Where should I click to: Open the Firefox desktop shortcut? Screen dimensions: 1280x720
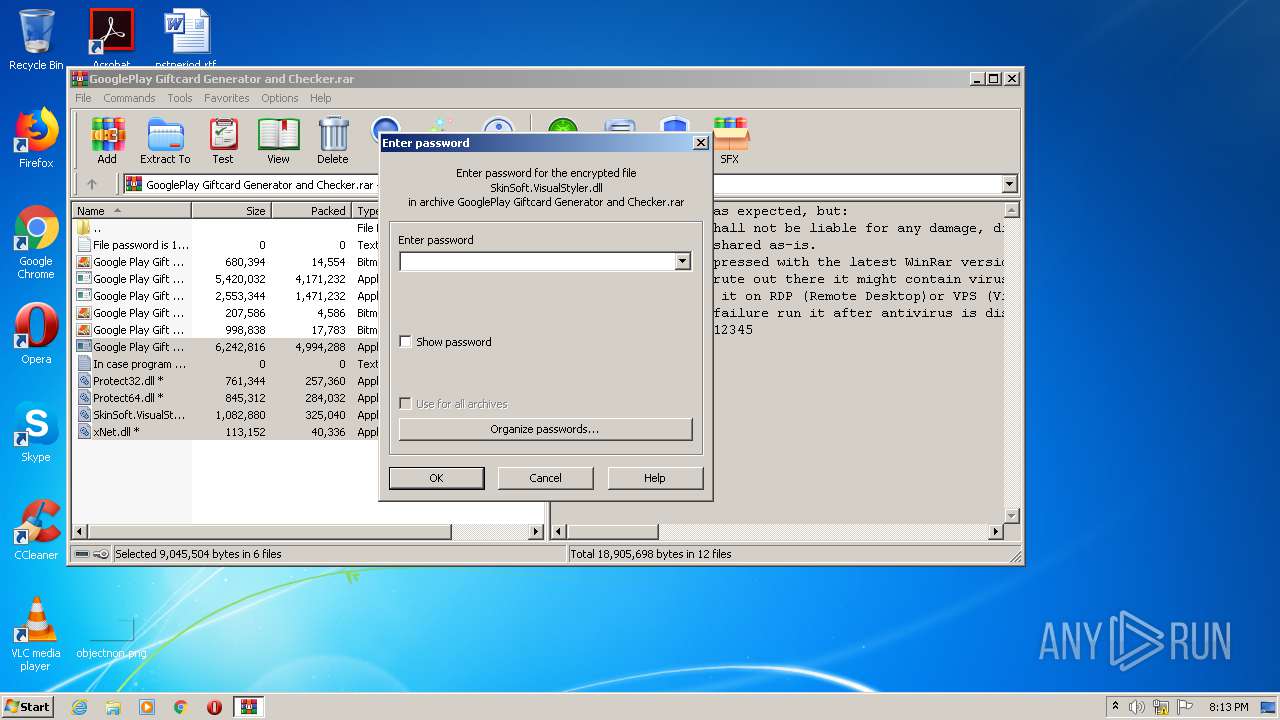36,138
